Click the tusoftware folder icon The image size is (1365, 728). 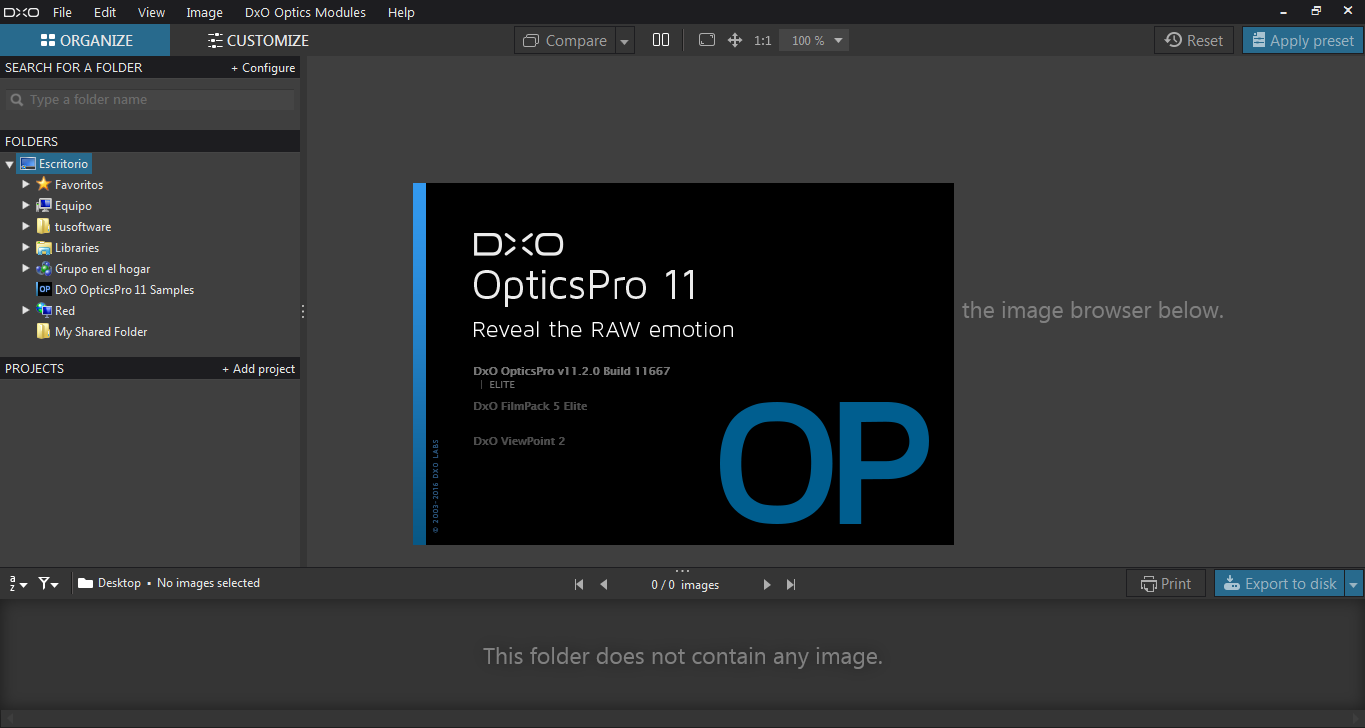click(x=43, y=226)
